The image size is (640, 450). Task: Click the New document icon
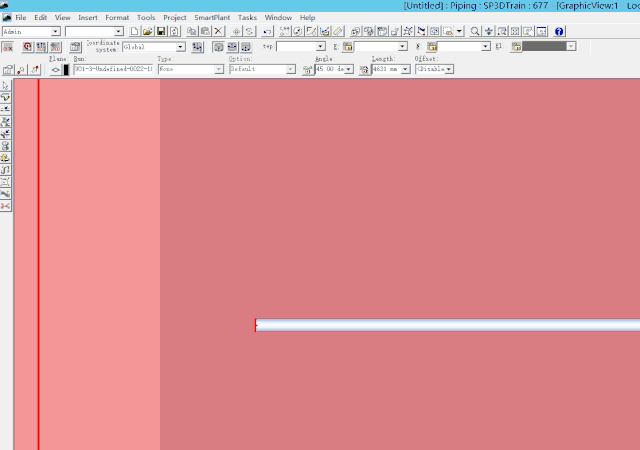[x=134, y=31]
